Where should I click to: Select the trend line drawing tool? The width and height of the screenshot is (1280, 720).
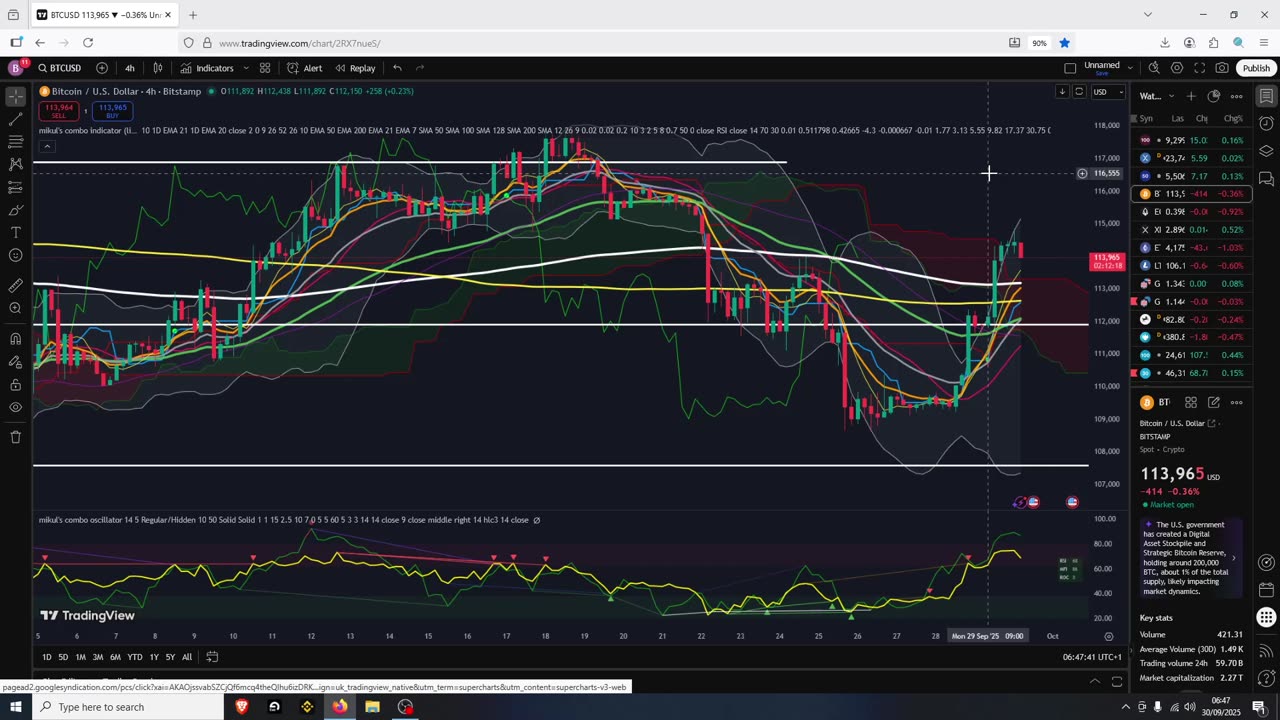click(x=16, y=120)
